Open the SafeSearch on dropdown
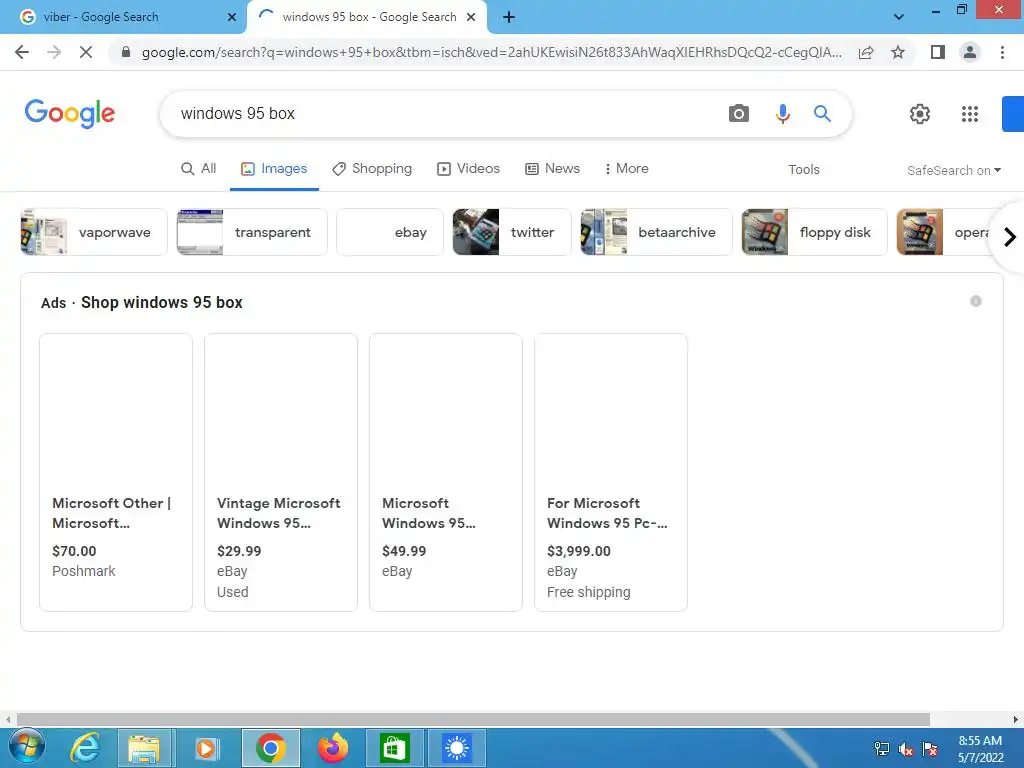1024x768 pixels. point(953,170)
